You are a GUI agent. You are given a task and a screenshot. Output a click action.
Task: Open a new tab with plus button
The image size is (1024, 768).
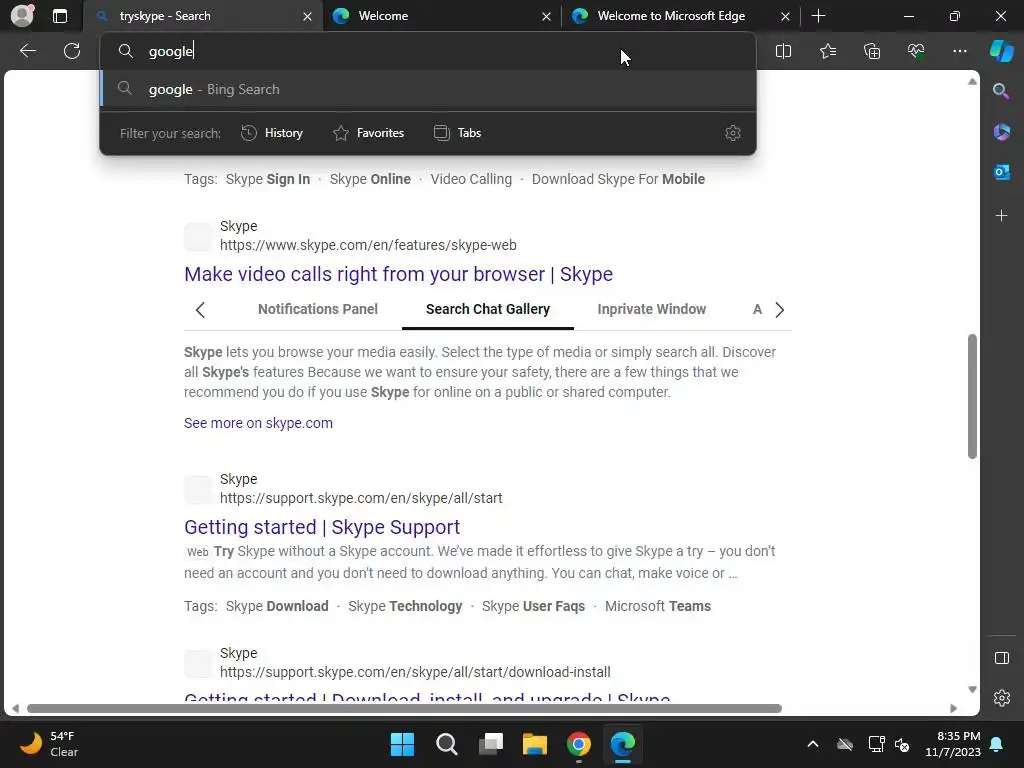[818, 16]
